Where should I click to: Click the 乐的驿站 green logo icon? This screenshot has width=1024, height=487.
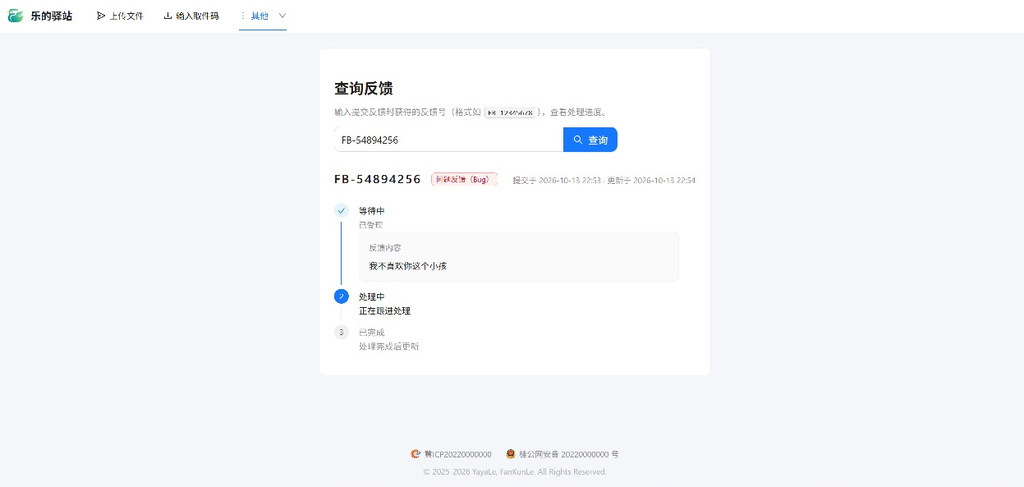click(15, 16)
